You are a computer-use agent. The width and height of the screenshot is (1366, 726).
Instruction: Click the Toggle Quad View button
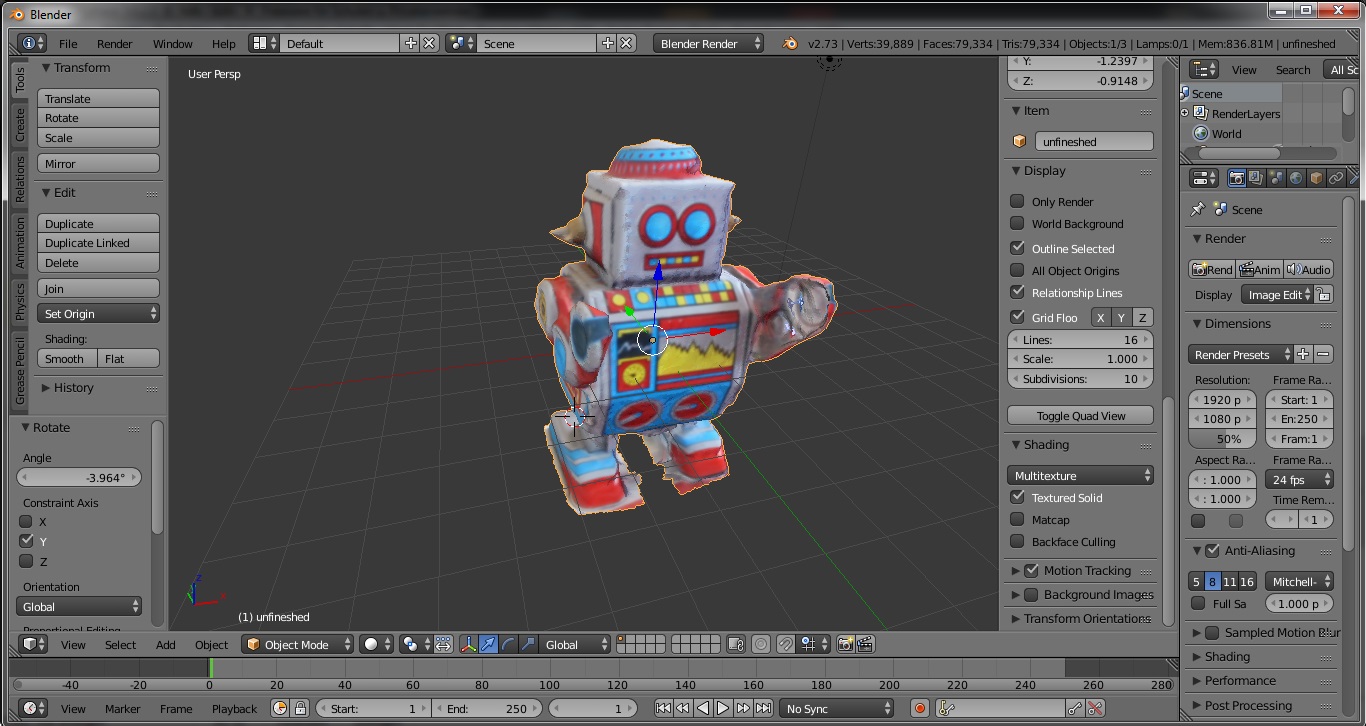pos(1081,416)
